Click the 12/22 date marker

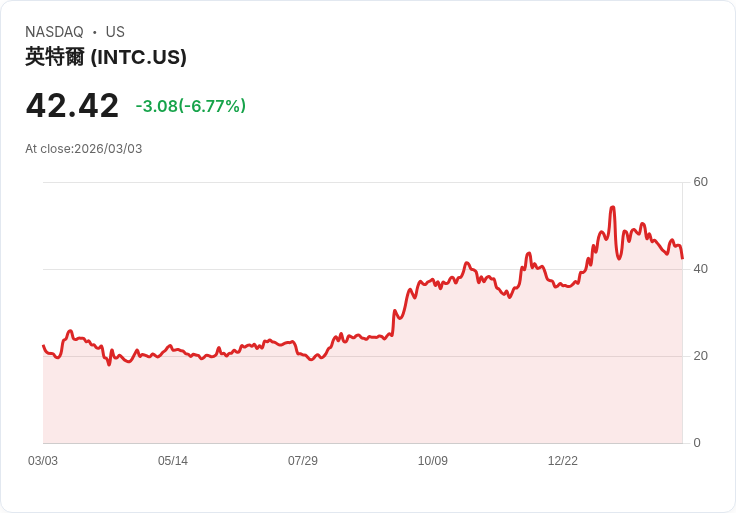tap(563, 461)
